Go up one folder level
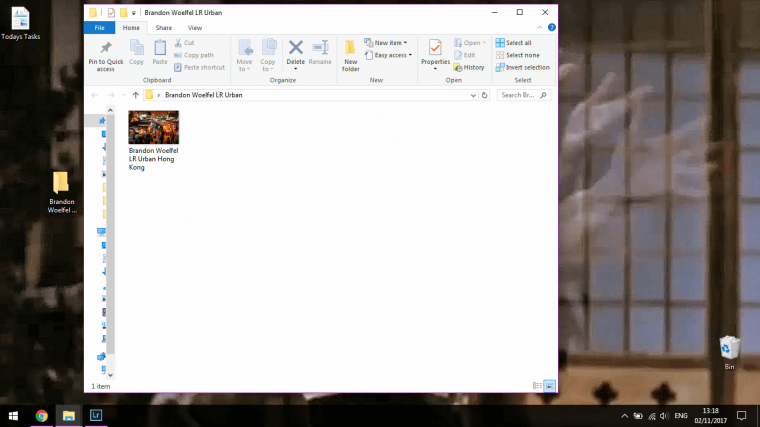The image size is (760, 427). (x=136, y=95)
